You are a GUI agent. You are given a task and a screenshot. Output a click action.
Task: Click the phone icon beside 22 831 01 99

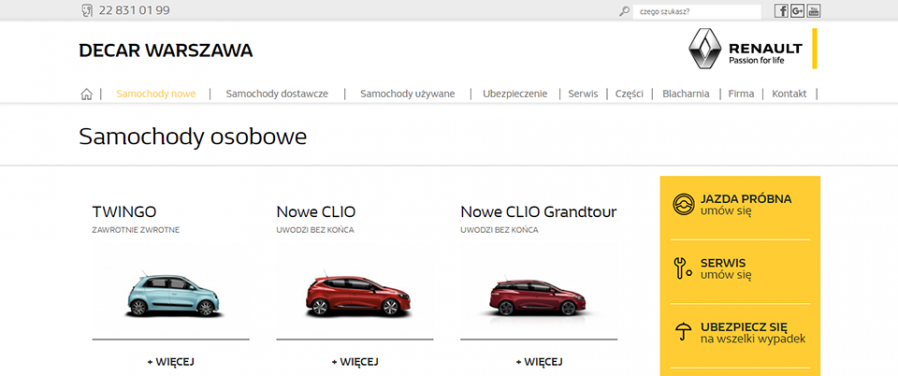pos(87,10)
